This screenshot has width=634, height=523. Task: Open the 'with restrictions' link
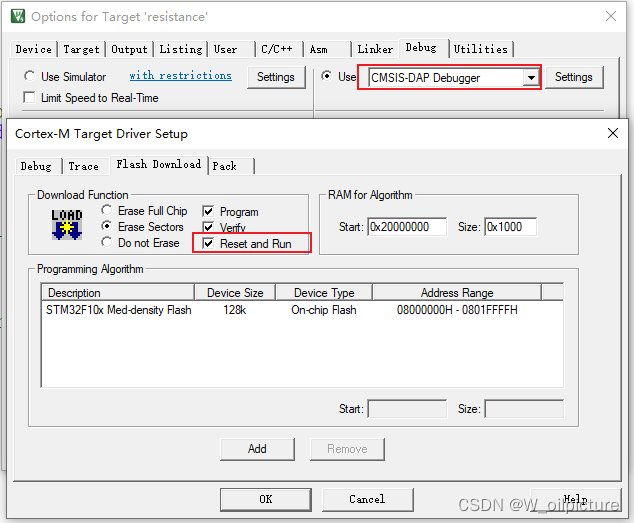(x=180, y=75)
